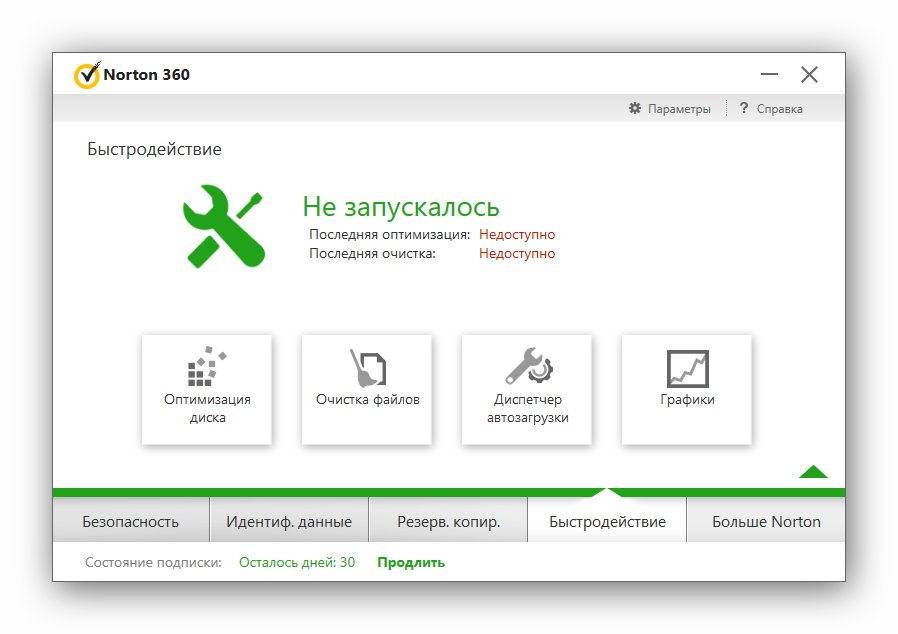Click the Norton checkmark logo icon
The height and width of the screenshot is (634, 898).
pos(87,75)
